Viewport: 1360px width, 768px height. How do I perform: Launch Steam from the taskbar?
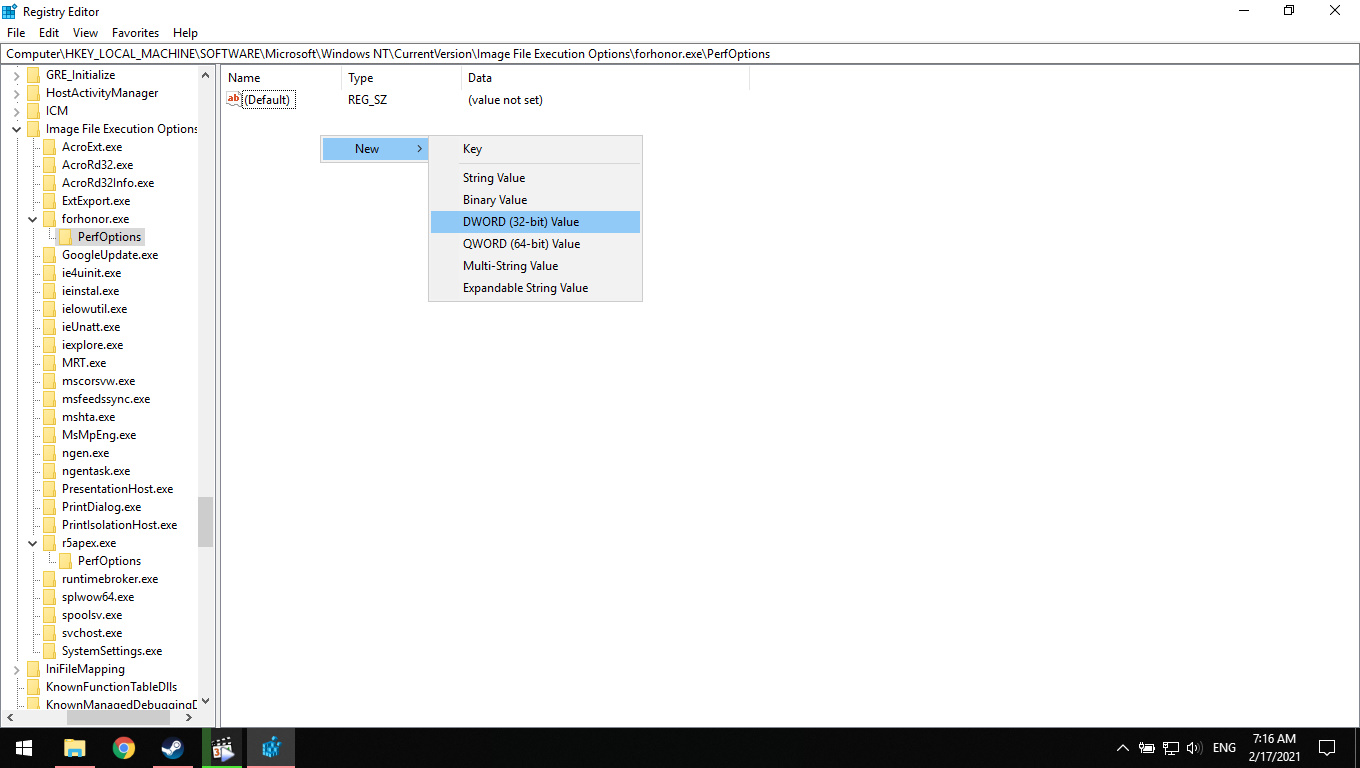tap(173, 747)
